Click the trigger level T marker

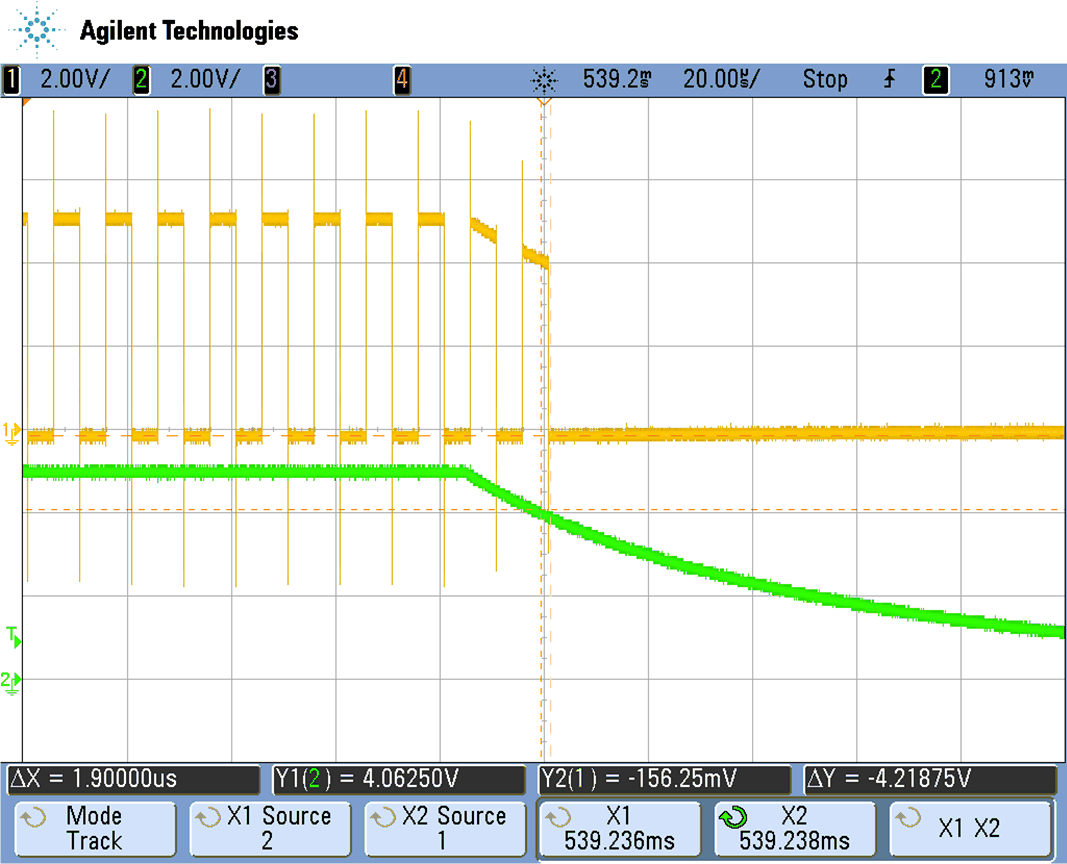pos(13,635)
